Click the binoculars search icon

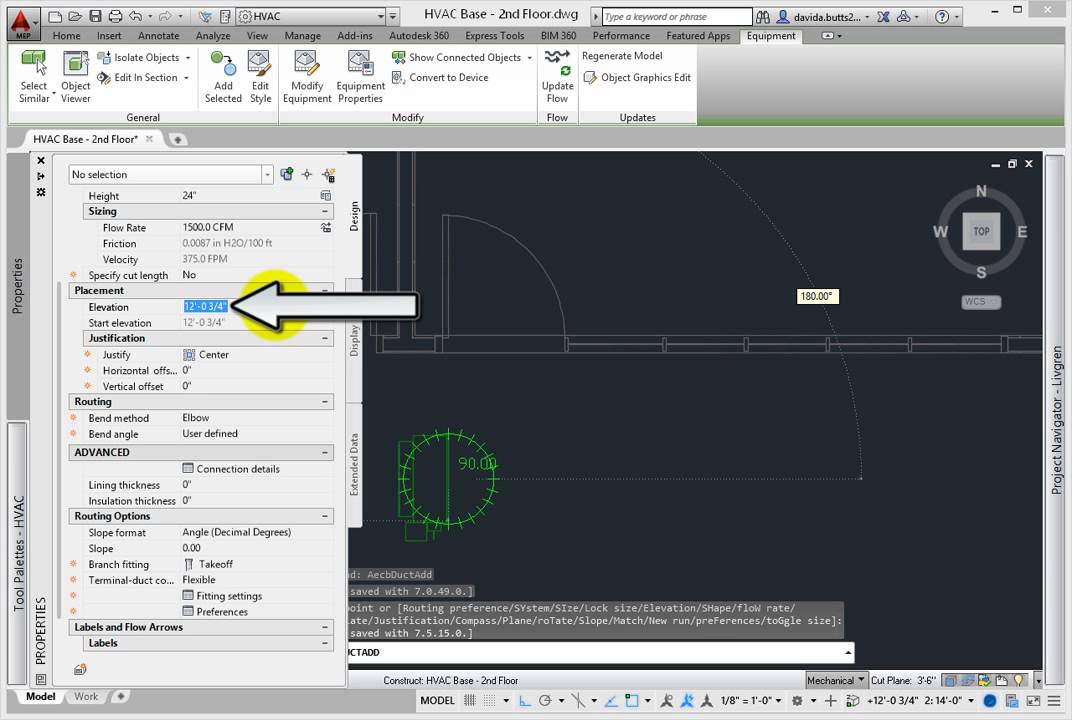coord(763,16)
